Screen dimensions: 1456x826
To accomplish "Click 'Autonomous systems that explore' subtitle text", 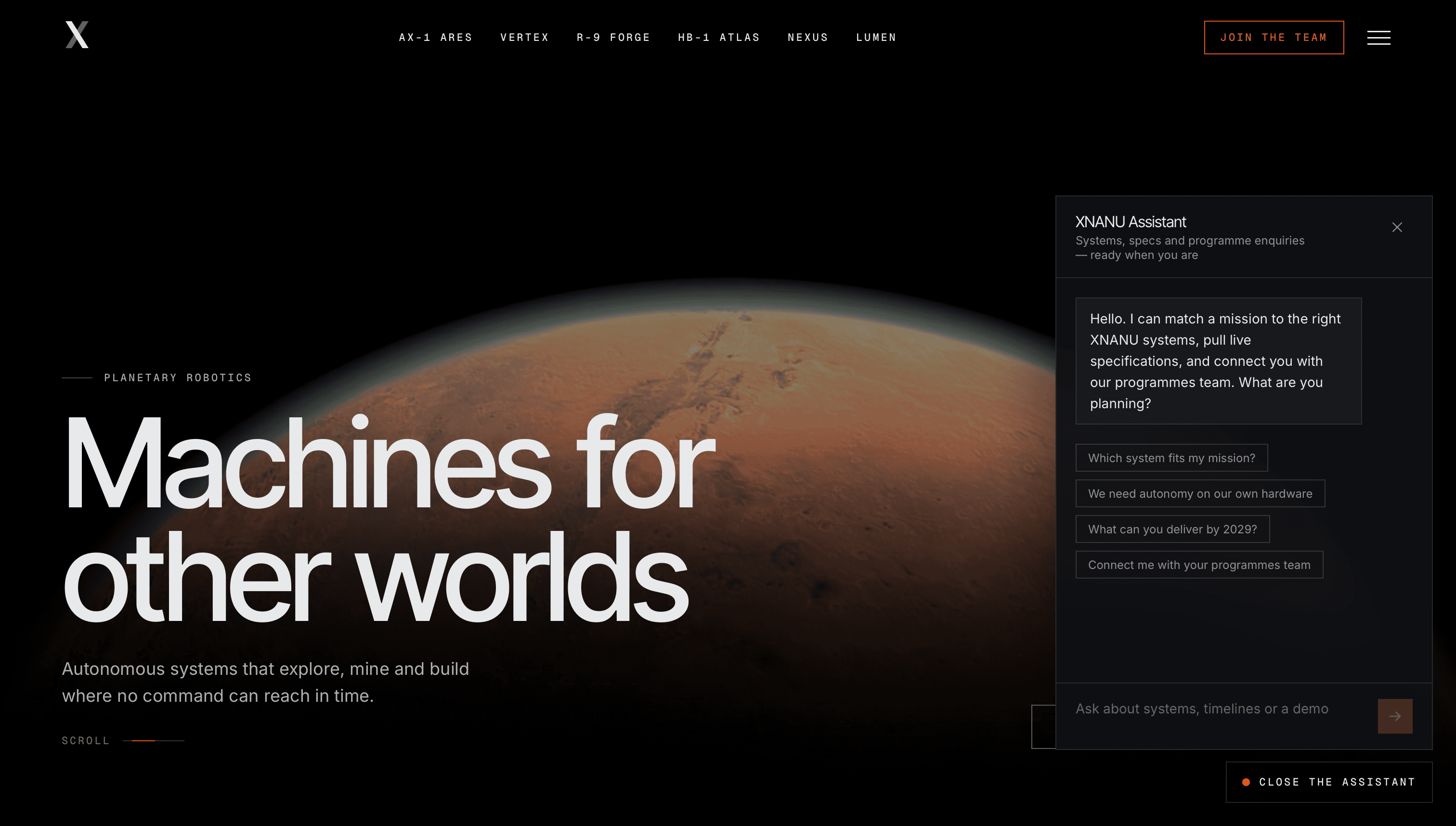I will click(x=266, y=683).
